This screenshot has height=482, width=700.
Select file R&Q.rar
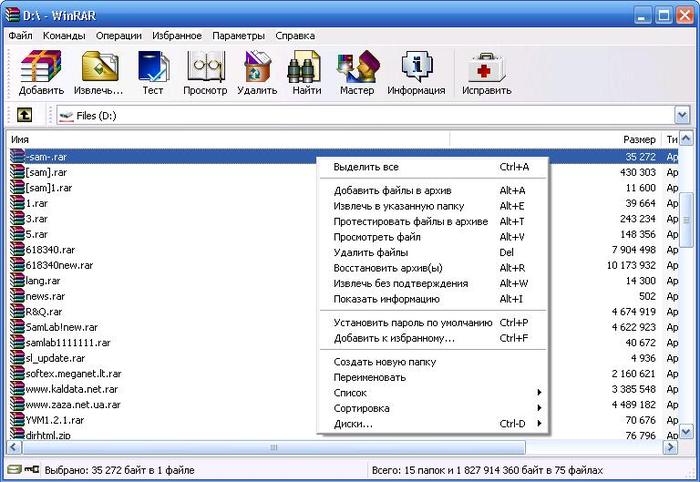[44, 312]
